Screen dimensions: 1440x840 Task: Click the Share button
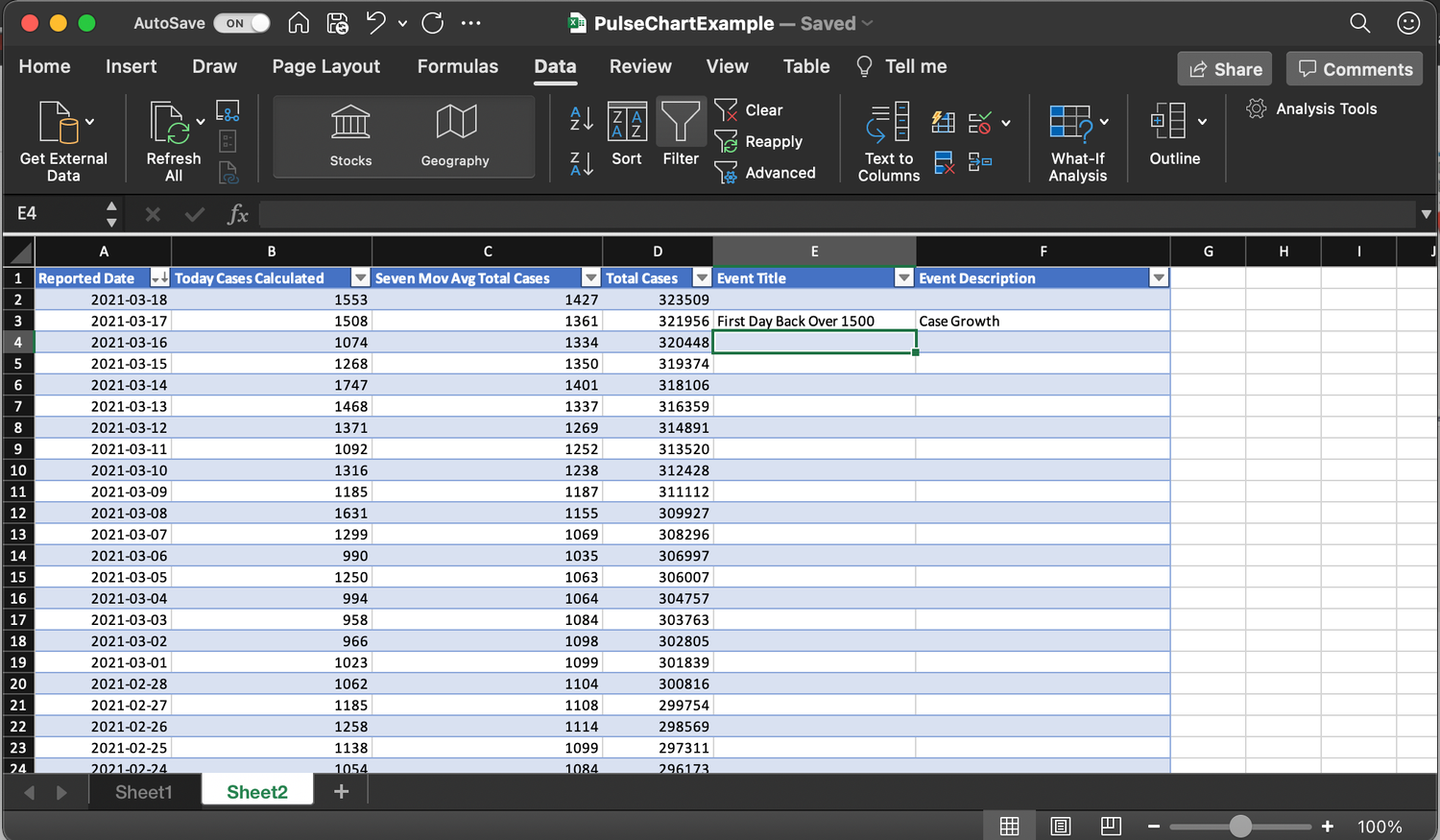pyautogui.click(x=1224, y=68)
